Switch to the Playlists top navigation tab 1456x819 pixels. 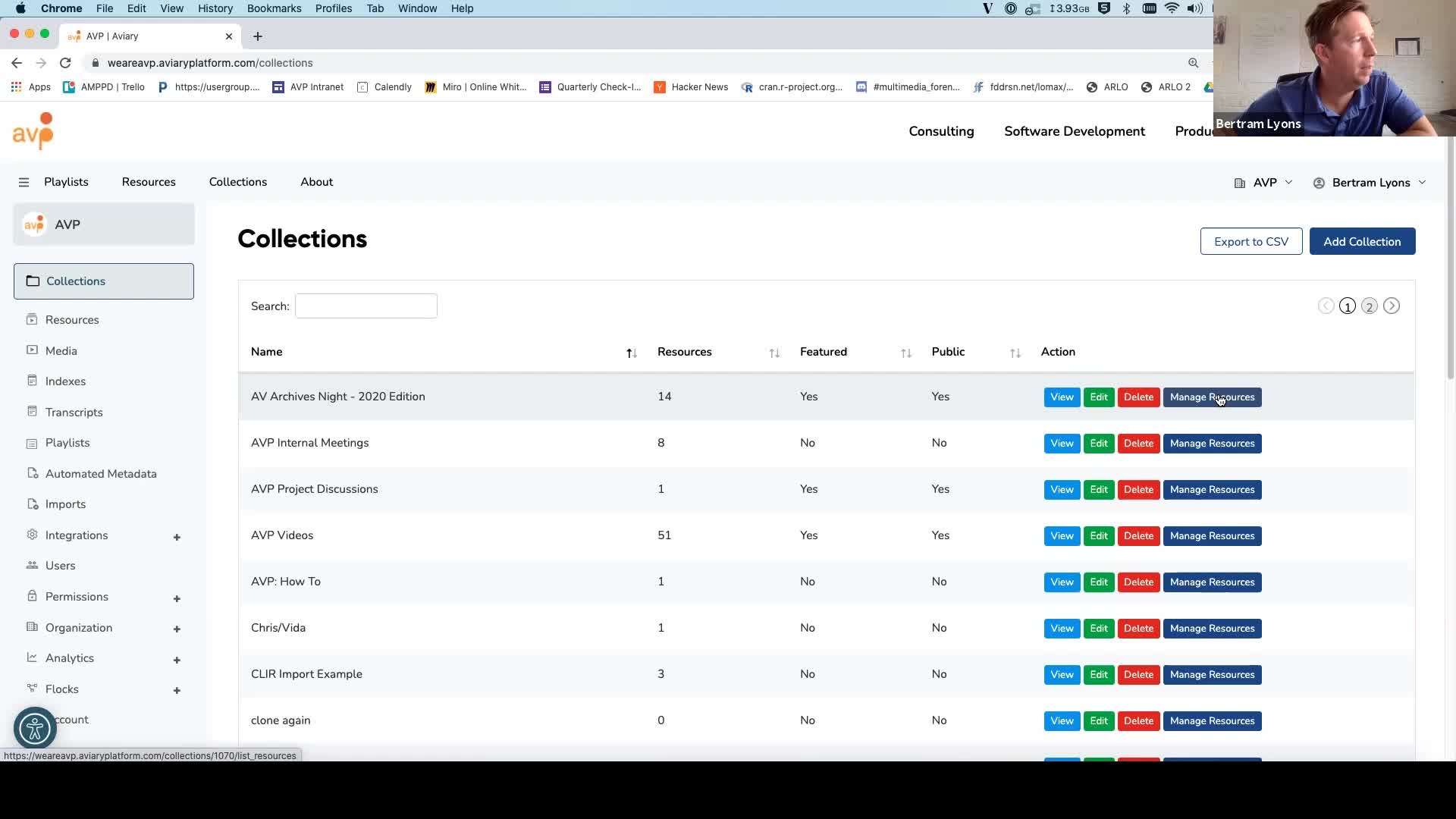click(x=66, y=182)
